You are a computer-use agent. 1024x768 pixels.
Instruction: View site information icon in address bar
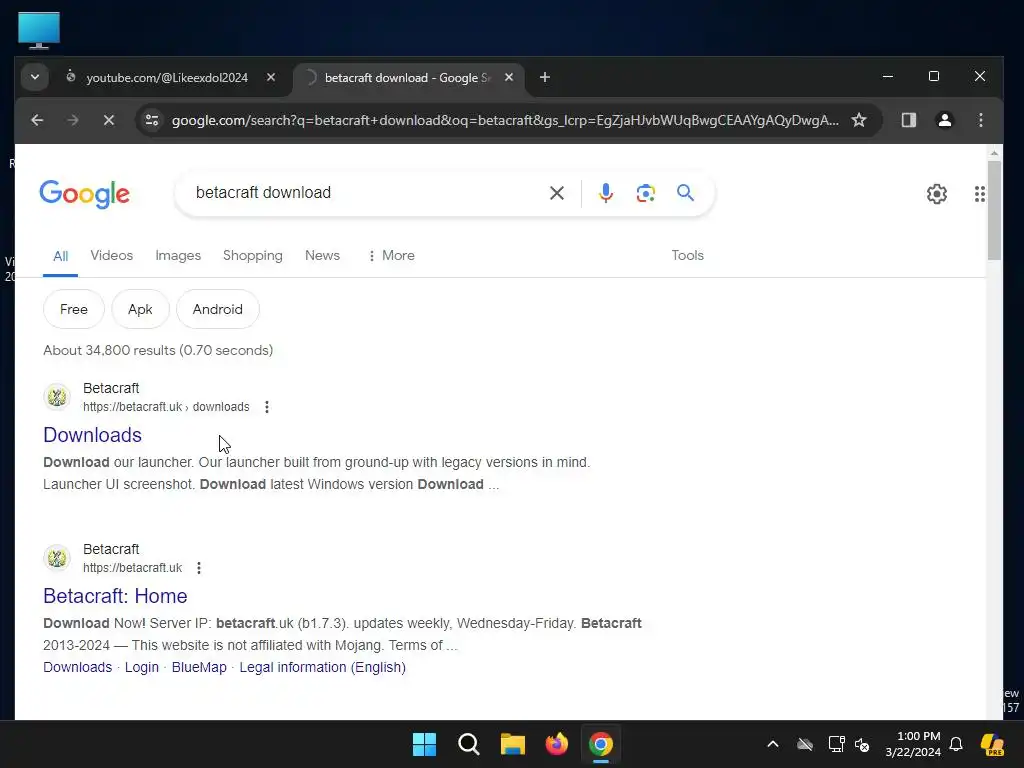152,120
